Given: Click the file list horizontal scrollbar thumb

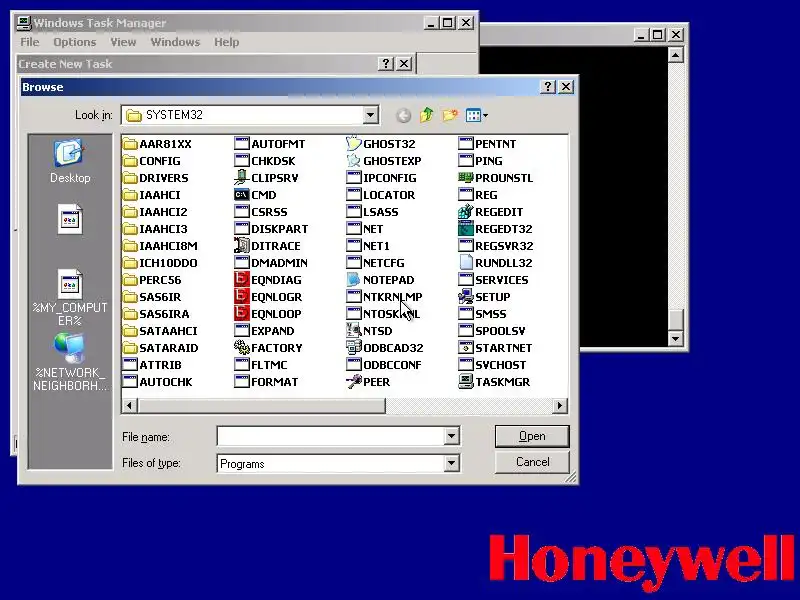Looking at the screenshot, I should tap(261, 406).
